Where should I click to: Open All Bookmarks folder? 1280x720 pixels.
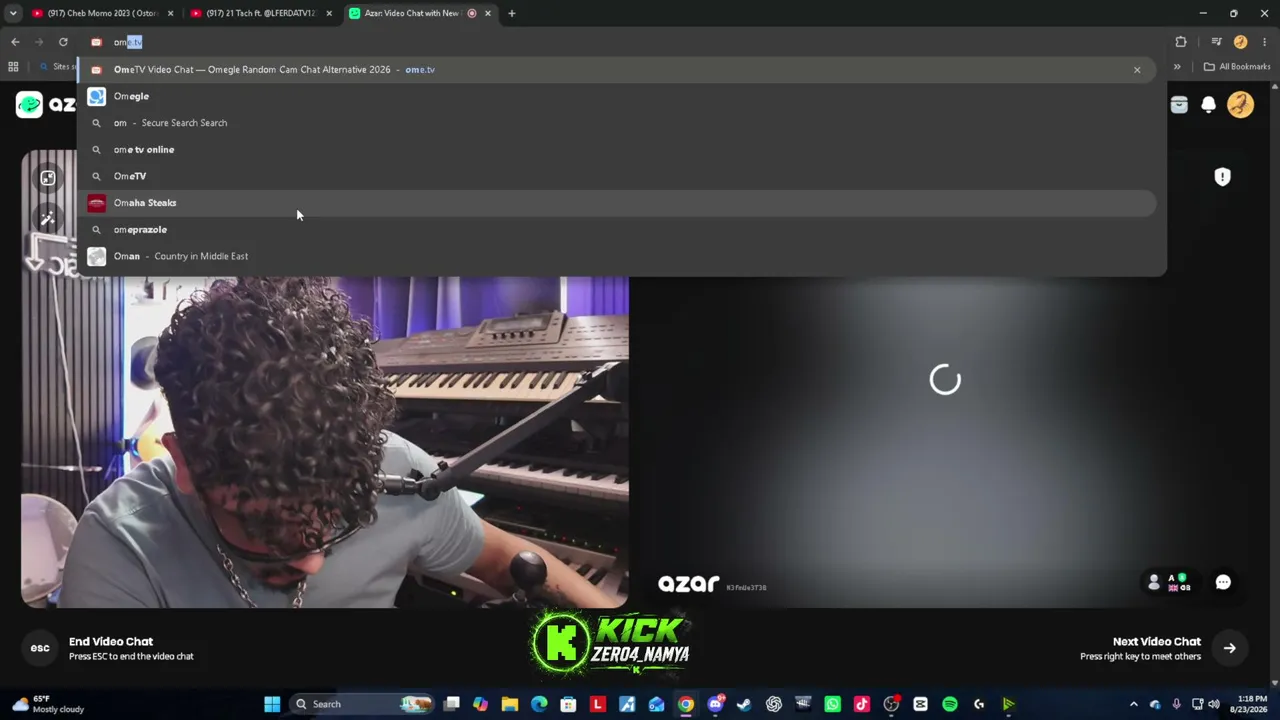tap(1237, 67)
